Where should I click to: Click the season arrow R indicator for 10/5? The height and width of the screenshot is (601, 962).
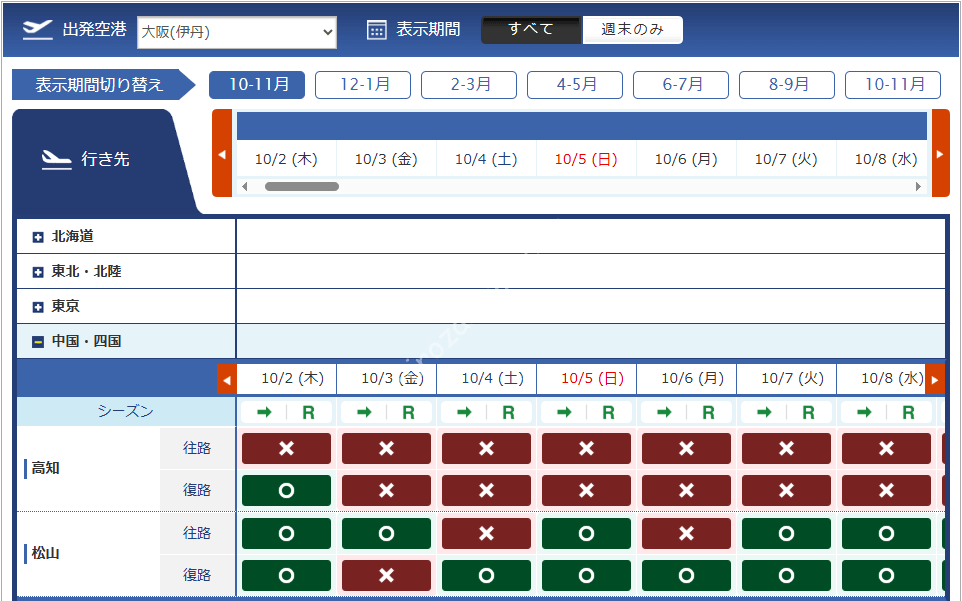coord(587,412)
